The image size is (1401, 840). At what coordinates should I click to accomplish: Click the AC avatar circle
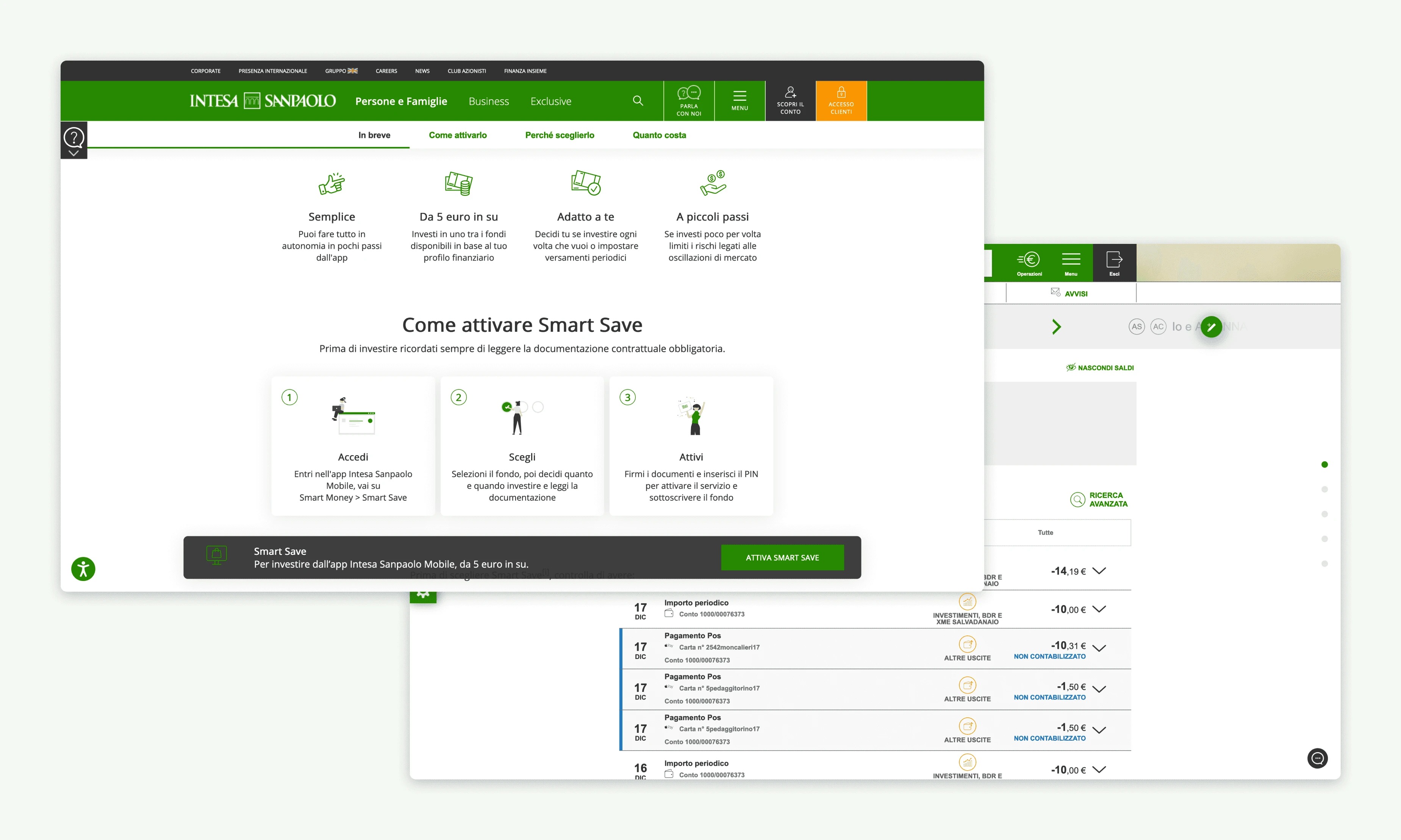[x=1159, y=326]
